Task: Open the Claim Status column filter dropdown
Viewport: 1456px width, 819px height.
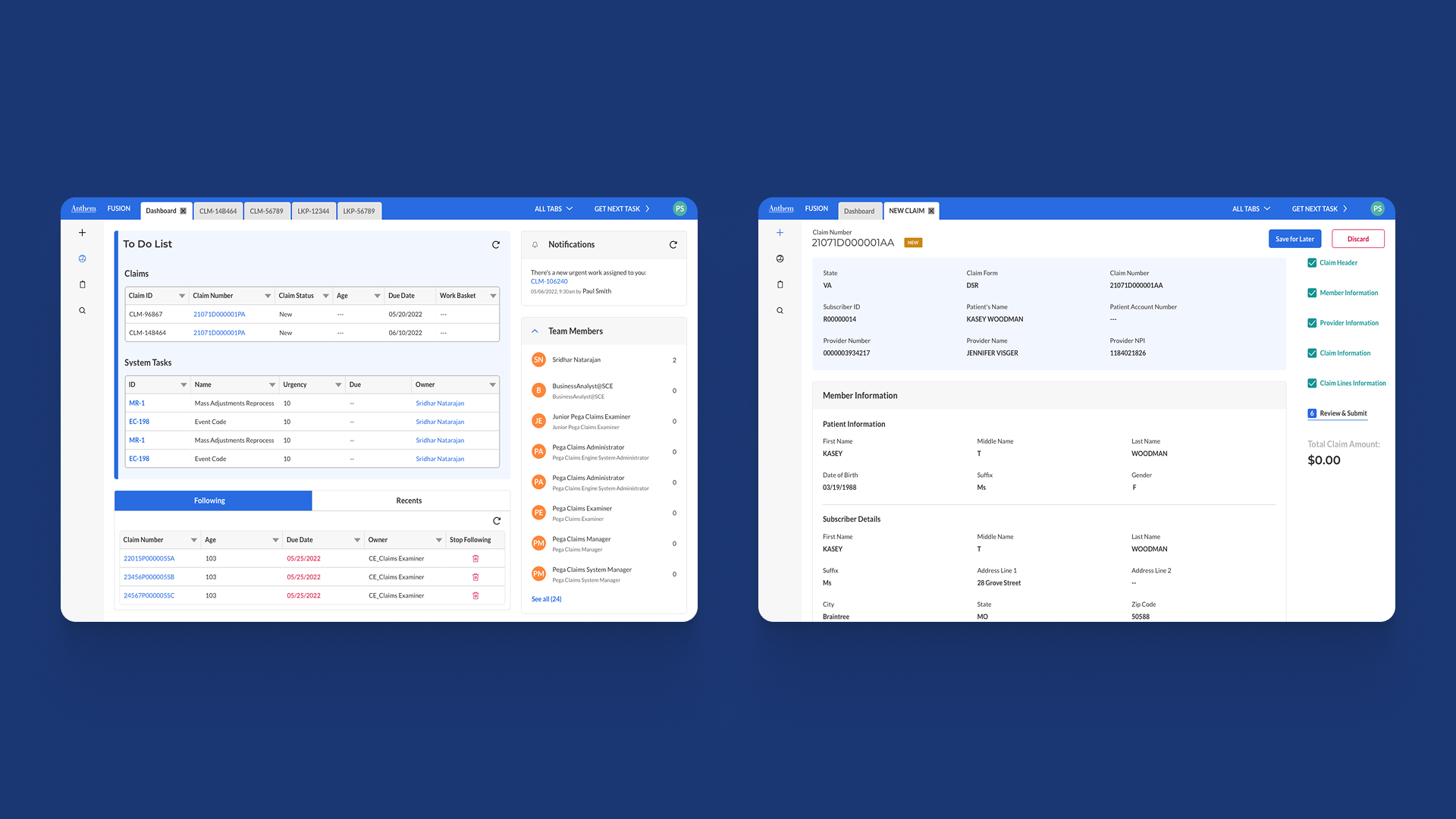Action: [x=325, y=296]
